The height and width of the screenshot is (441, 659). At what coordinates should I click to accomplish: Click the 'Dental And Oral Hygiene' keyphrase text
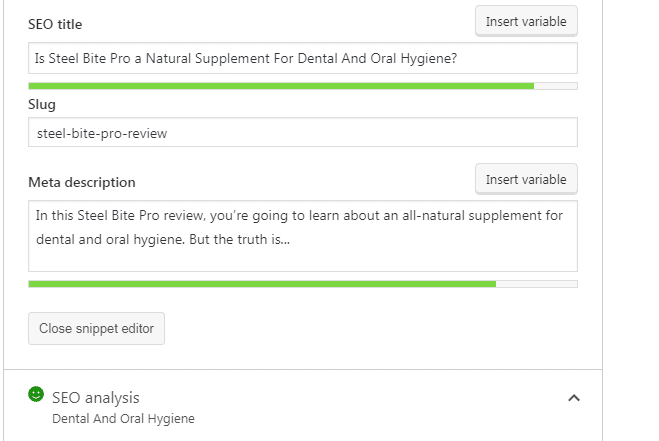(123, 419)
